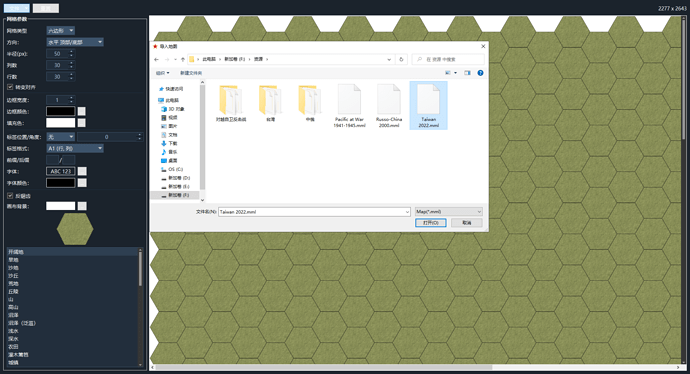Change the view layout icon in the dialog toolbar
This screenshot has height=374, width=690.
(448, 73)
